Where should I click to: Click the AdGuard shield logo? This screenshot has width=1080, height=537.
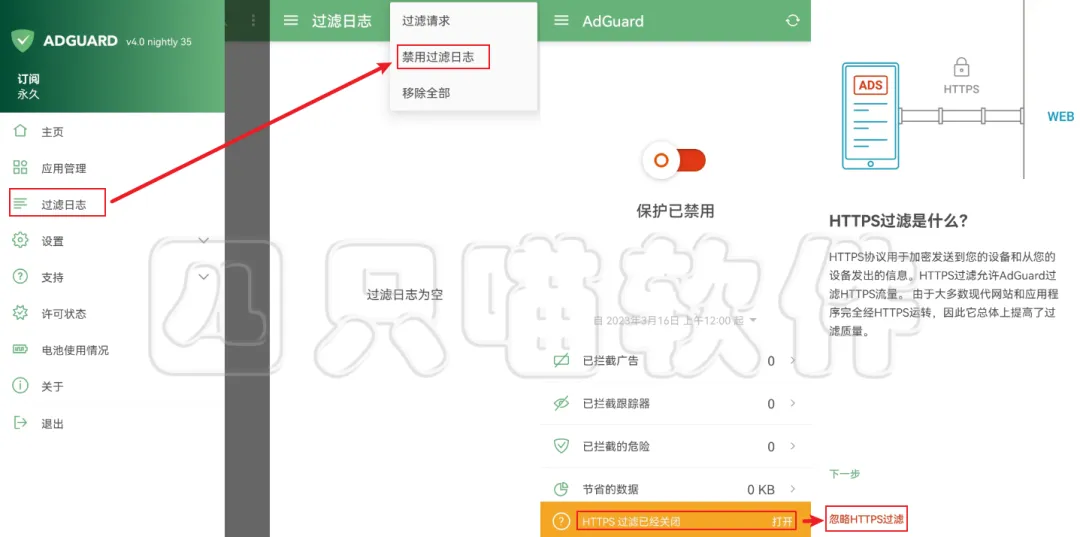23,41
